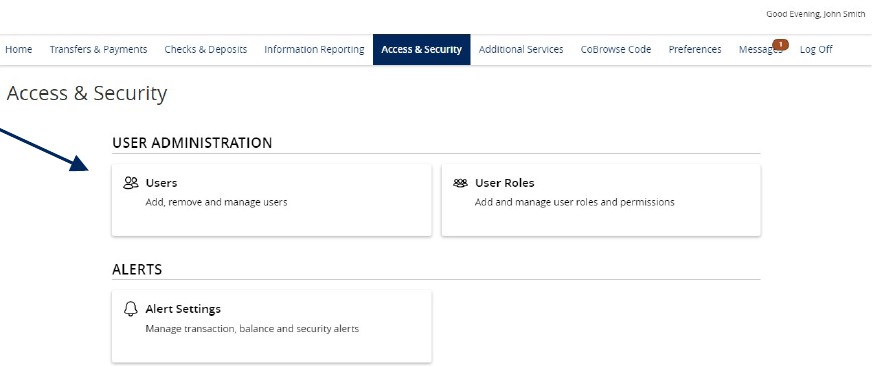Click 'Add, remove and manage users' text
Viewport: 872px width, 366px height.
click(x=216, y=202)
